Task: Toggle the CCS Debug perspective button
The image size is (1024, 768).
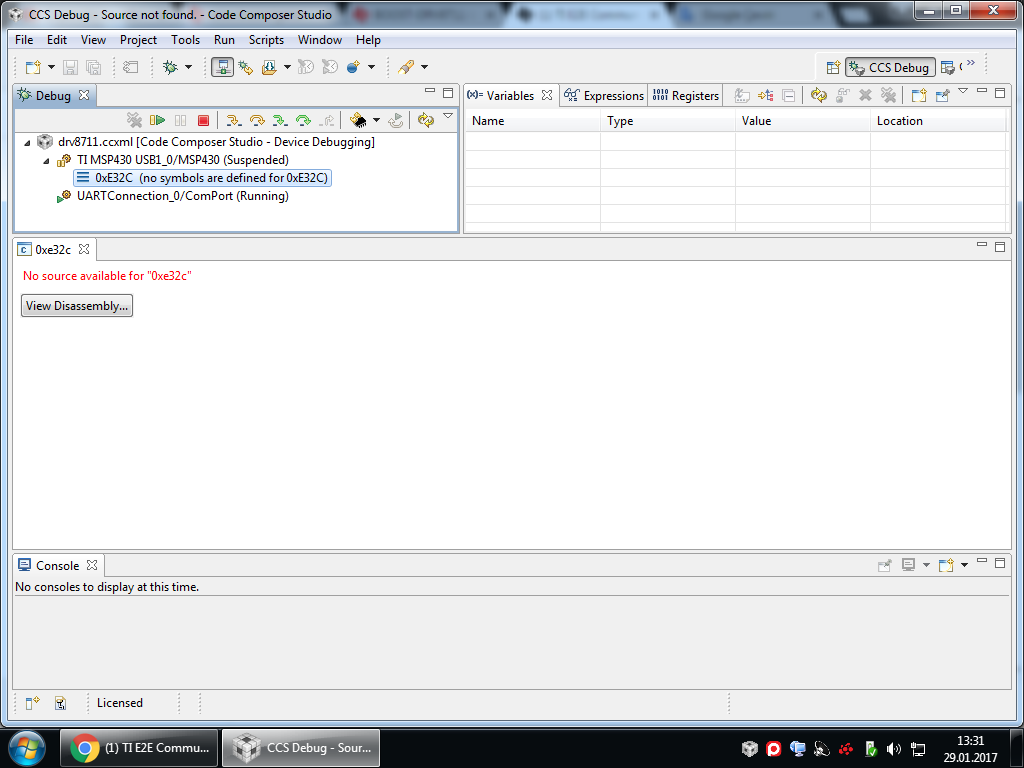Action: tap(890, 67)
